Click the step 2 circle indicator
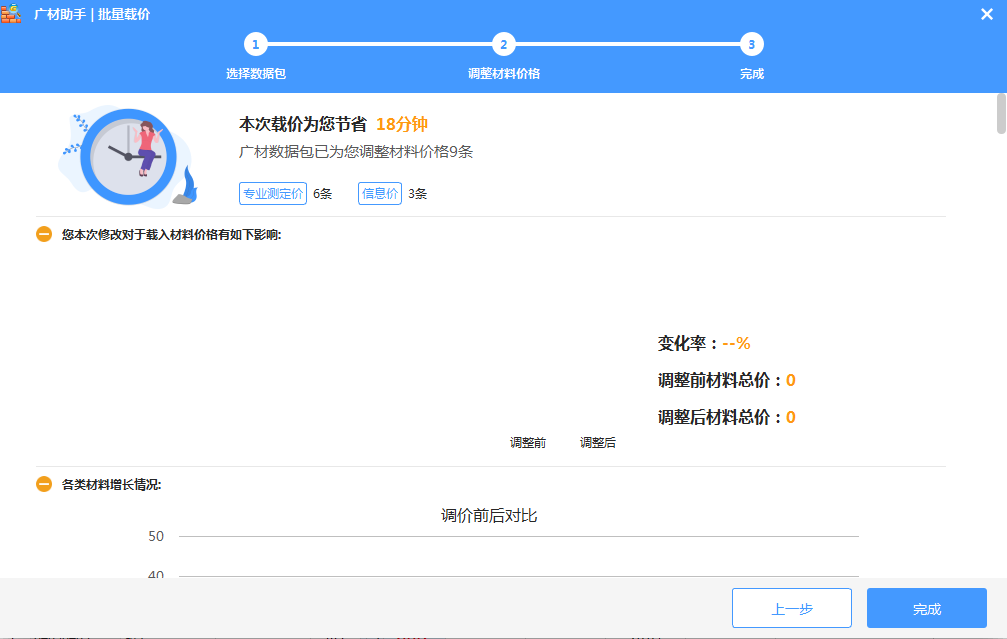The width and height of the screenshot is (1007, 639). coord(504,44)
